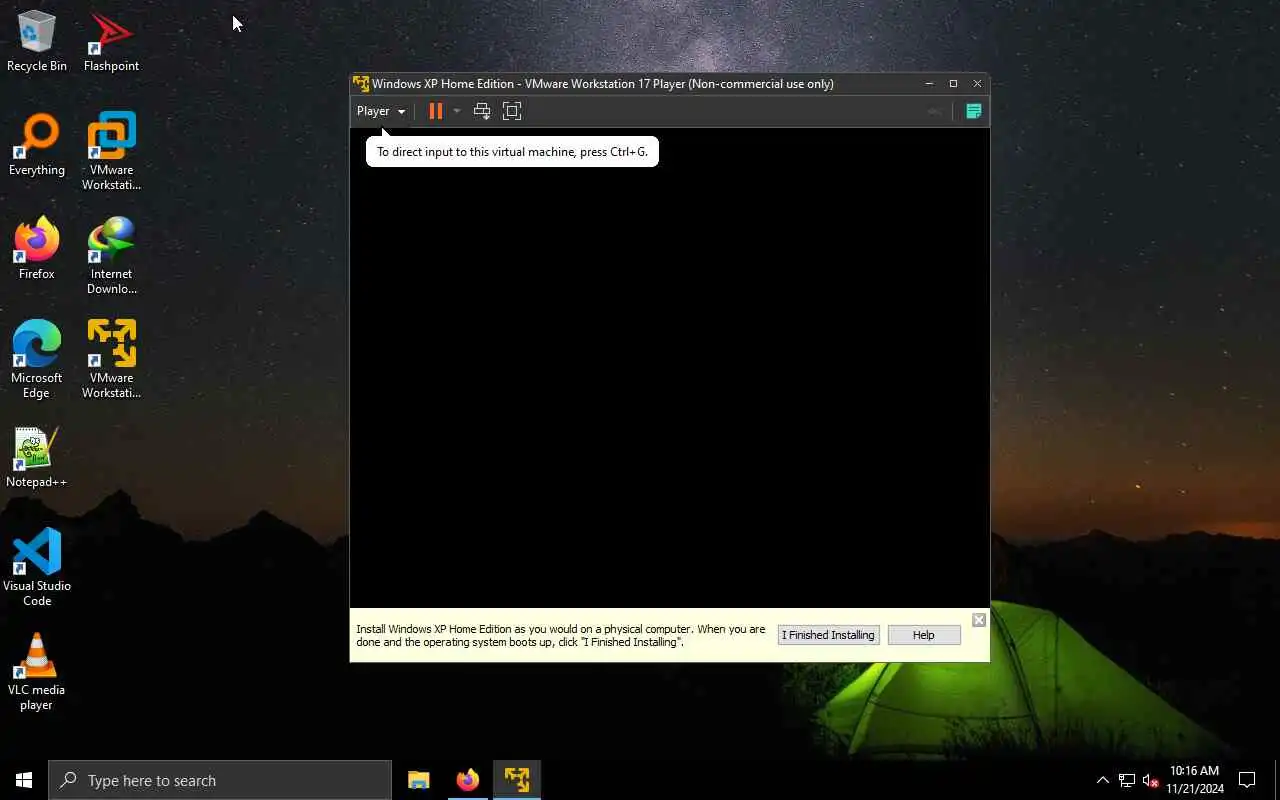Select the Visual Studio Code desktop shortcut
Image resolution: width=1280 pixels, height=800 pixels.
pyautogui.click(x=37, y=567)
